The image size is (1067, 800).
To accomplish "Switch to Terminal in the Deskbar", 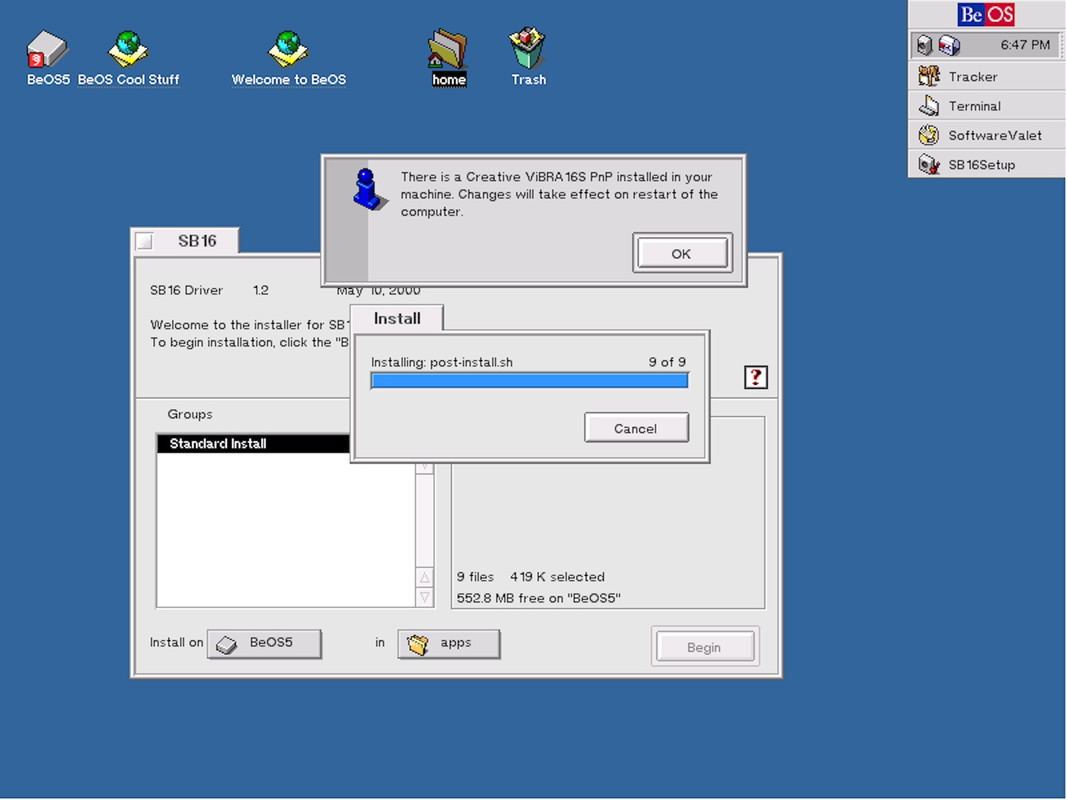I will point(986,105).
